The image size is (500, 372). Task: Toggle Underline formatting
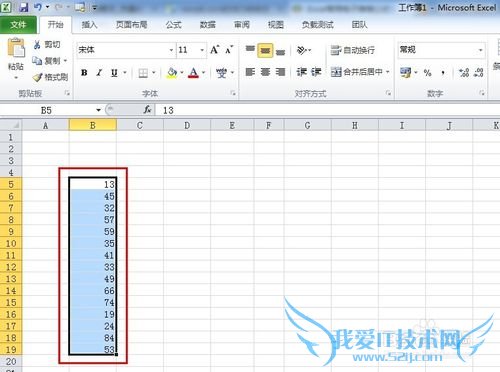(x=114, y=72)
